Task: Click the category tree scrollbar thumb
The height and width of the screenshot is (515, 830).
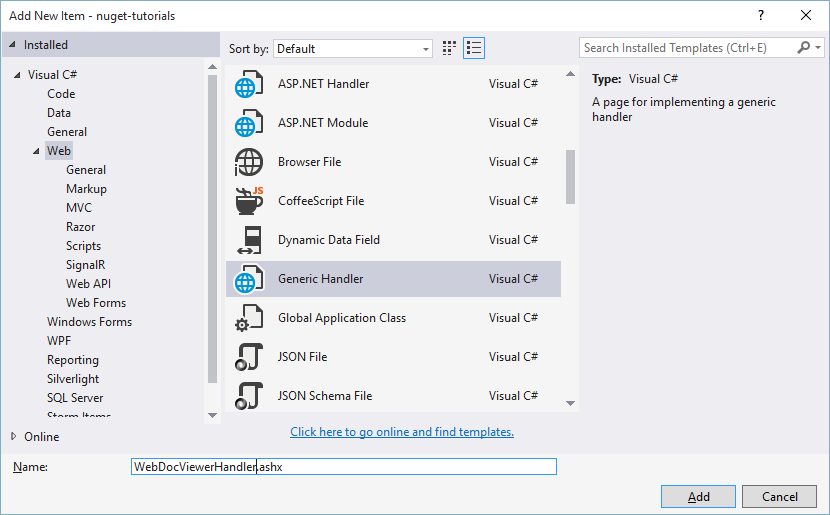Action: click(212, 229)
